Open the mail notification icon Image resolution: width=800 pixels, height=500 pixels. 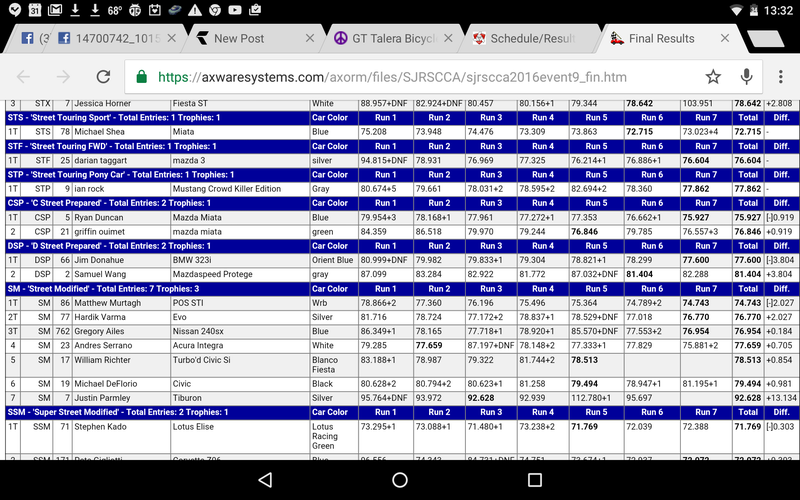coord(55,10)
